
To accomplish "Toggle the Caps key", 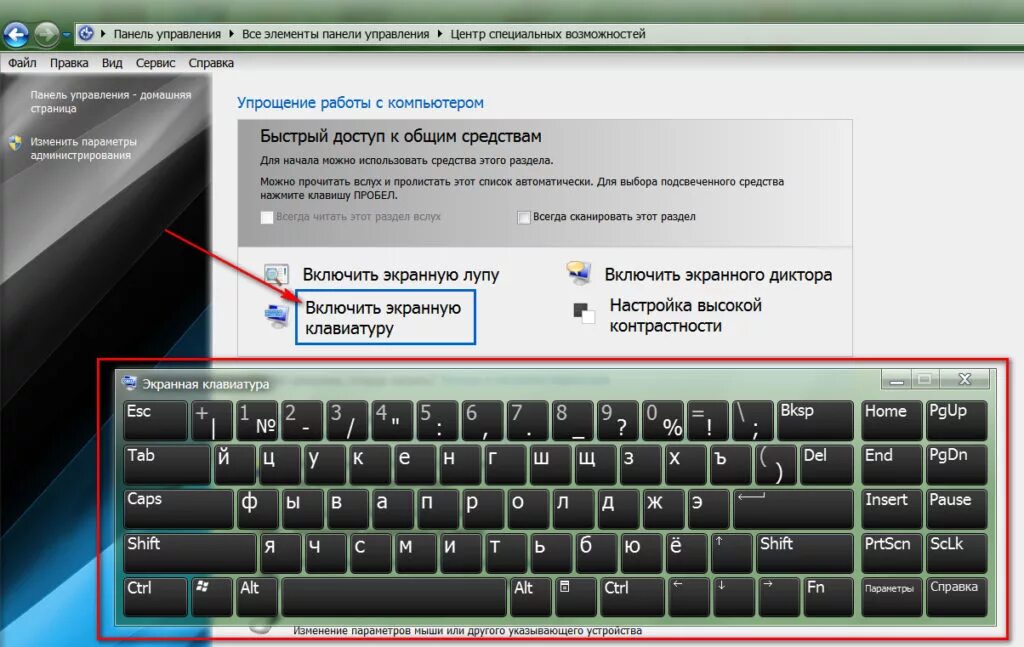I will (178, 508).
